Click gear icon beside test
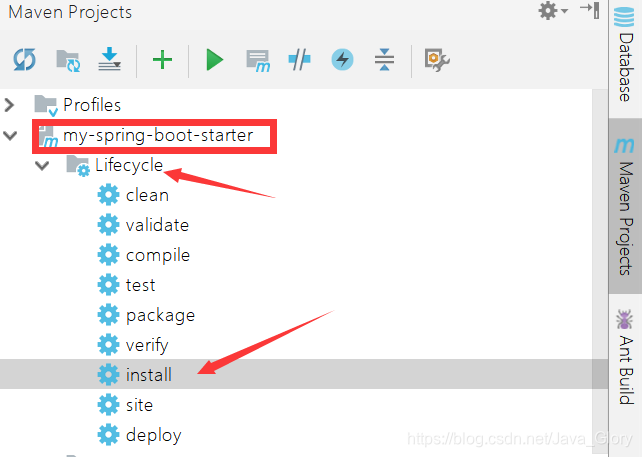Screen dimensions: 642x457 point(109,285)
